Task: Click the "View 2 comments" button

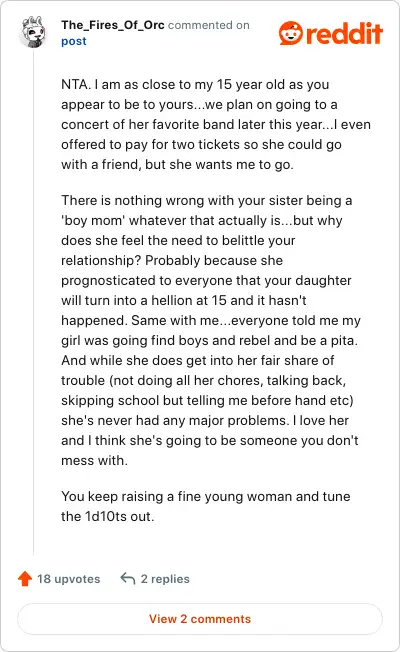Action: tap(200, 619)
